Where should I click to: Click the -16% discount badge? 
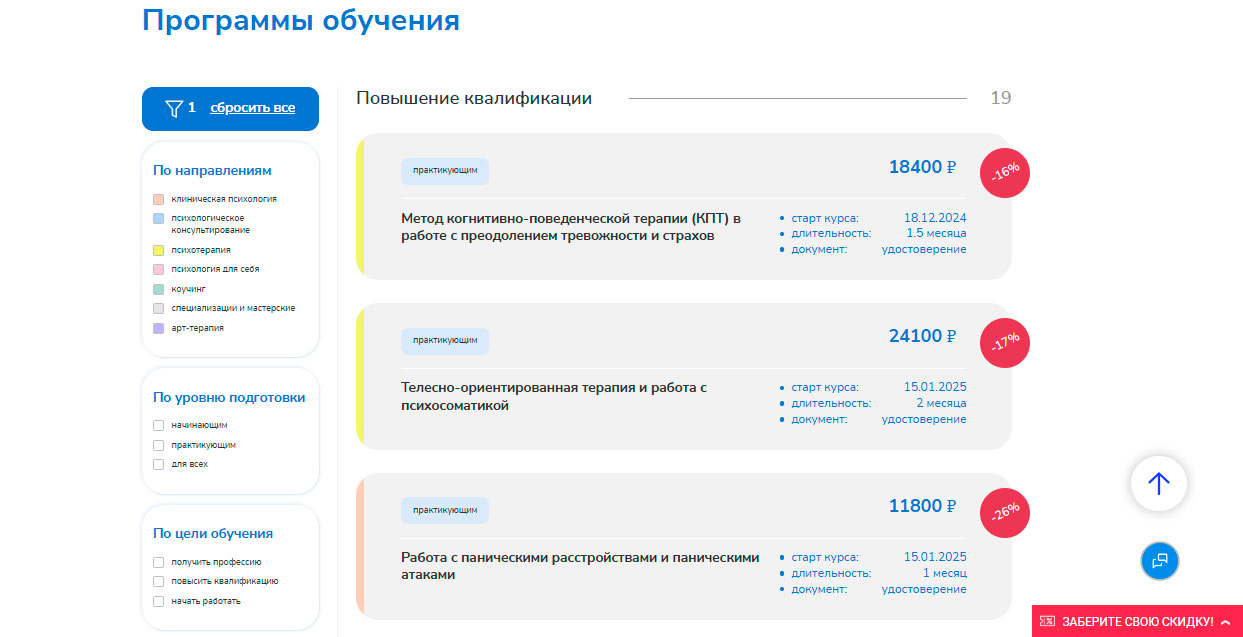1005,173
